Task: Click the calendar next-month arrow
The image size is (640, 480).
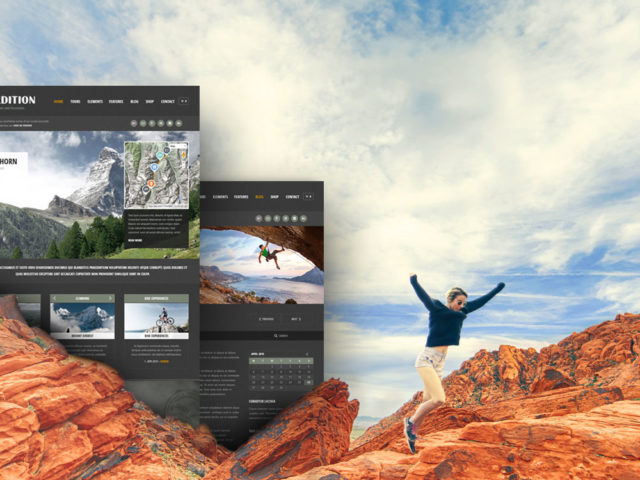Action: pyautogui.click(x=307, y=354)
